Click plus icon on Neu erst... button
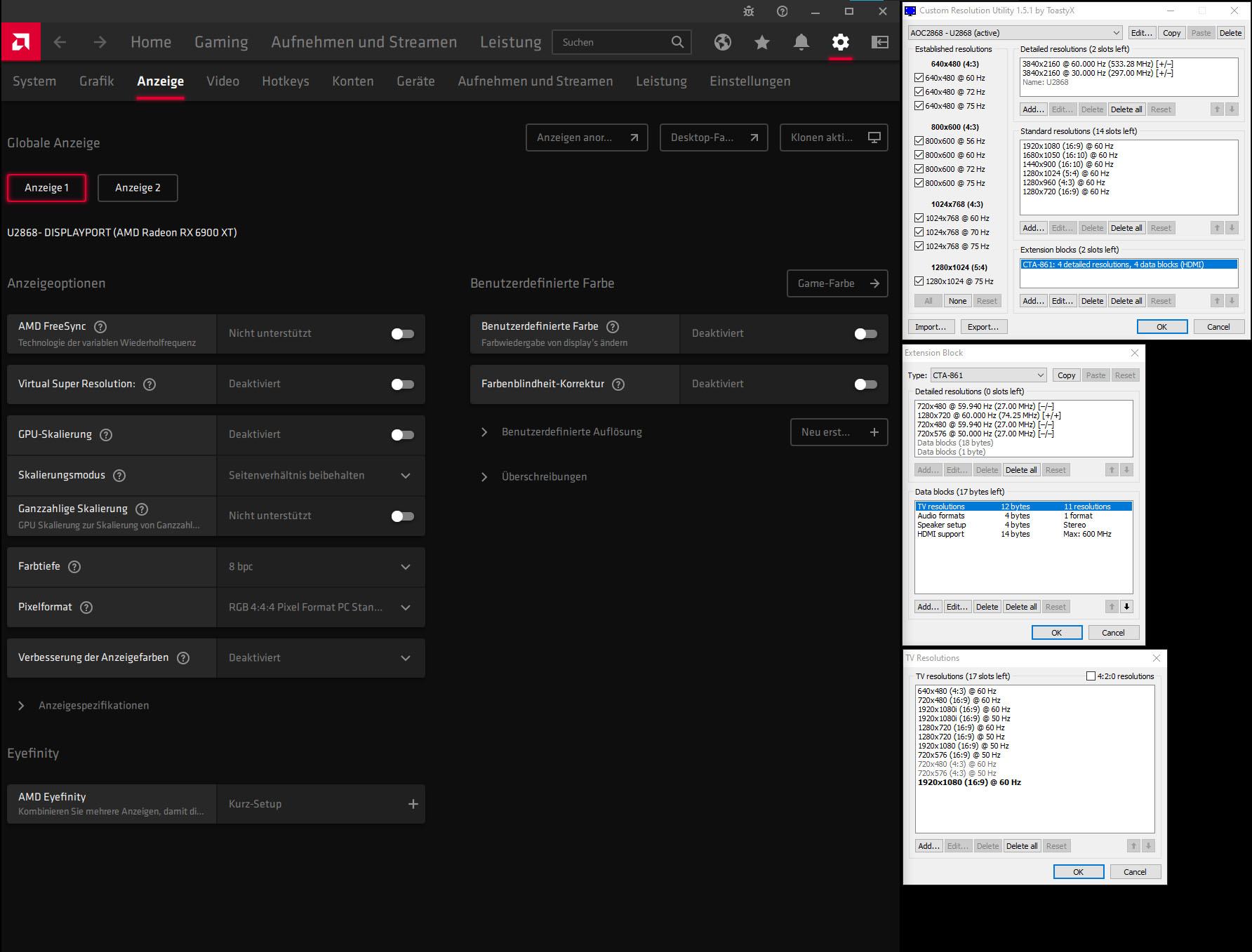Screen dimensions: 1252x952 pos(874,432)
